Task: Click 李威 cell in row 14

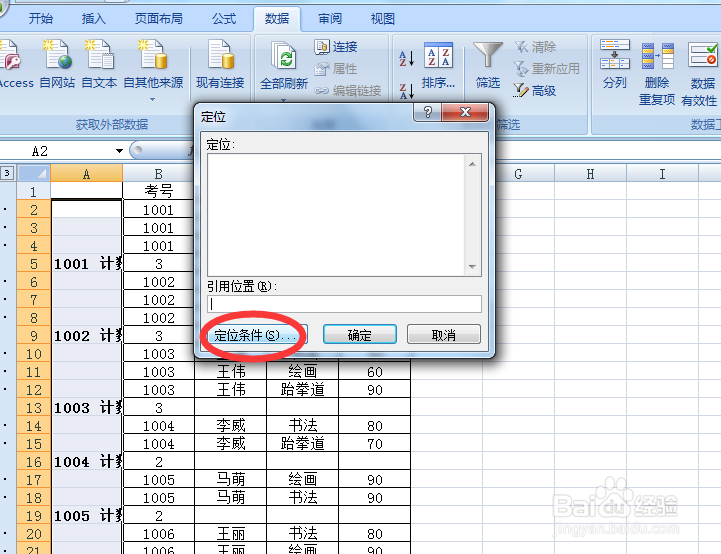Action: pyautogui.click(x=231, y=426)
